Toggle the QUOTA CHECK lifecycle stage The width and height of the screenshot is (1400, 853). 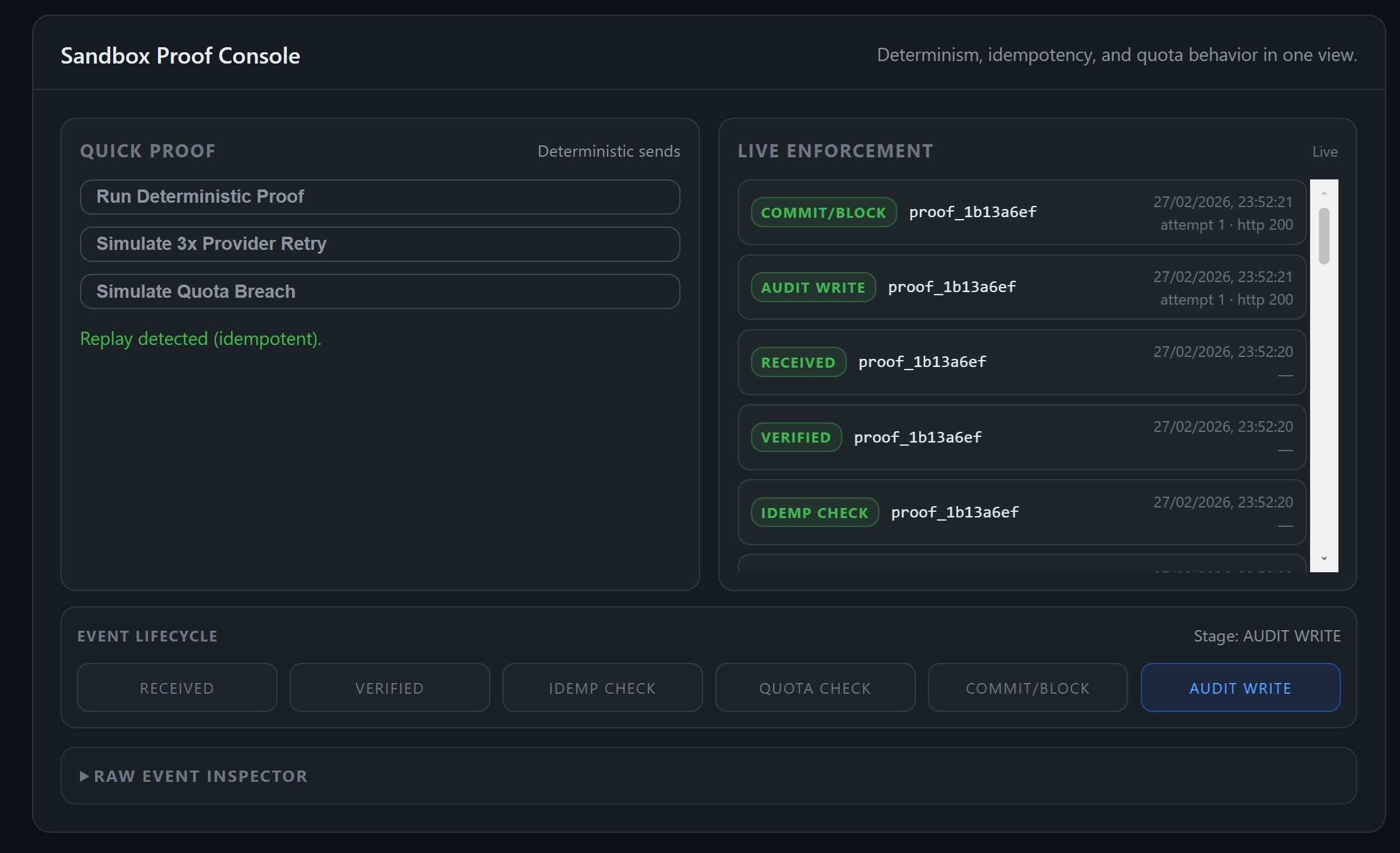815,687
